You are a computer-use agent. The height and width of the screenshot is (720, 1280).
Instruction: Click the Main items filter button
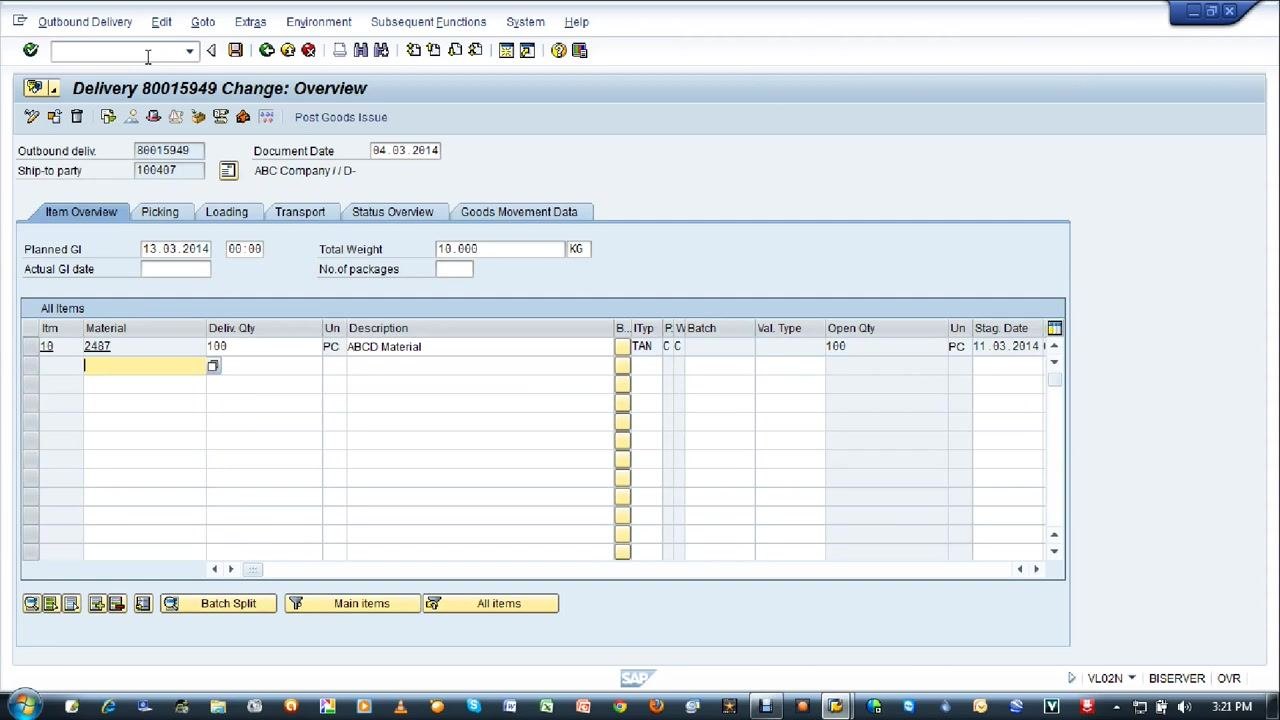[352, 603]
